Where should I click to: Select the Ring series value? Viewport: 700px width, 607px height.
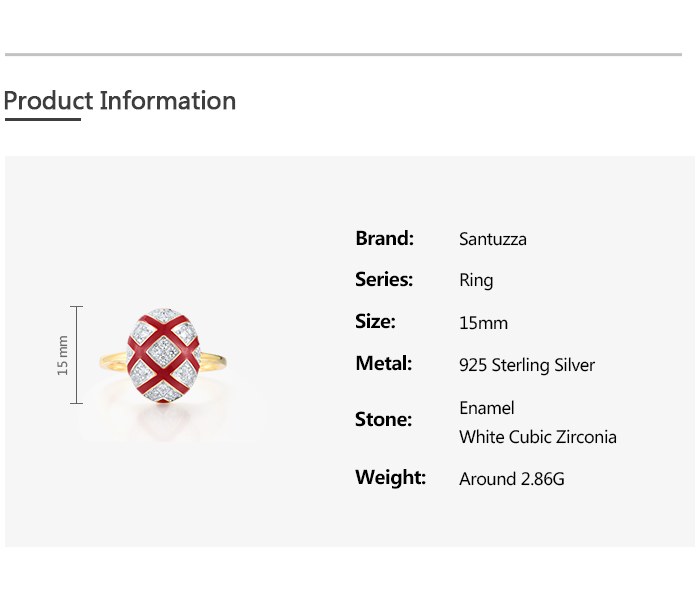point(476,281)
